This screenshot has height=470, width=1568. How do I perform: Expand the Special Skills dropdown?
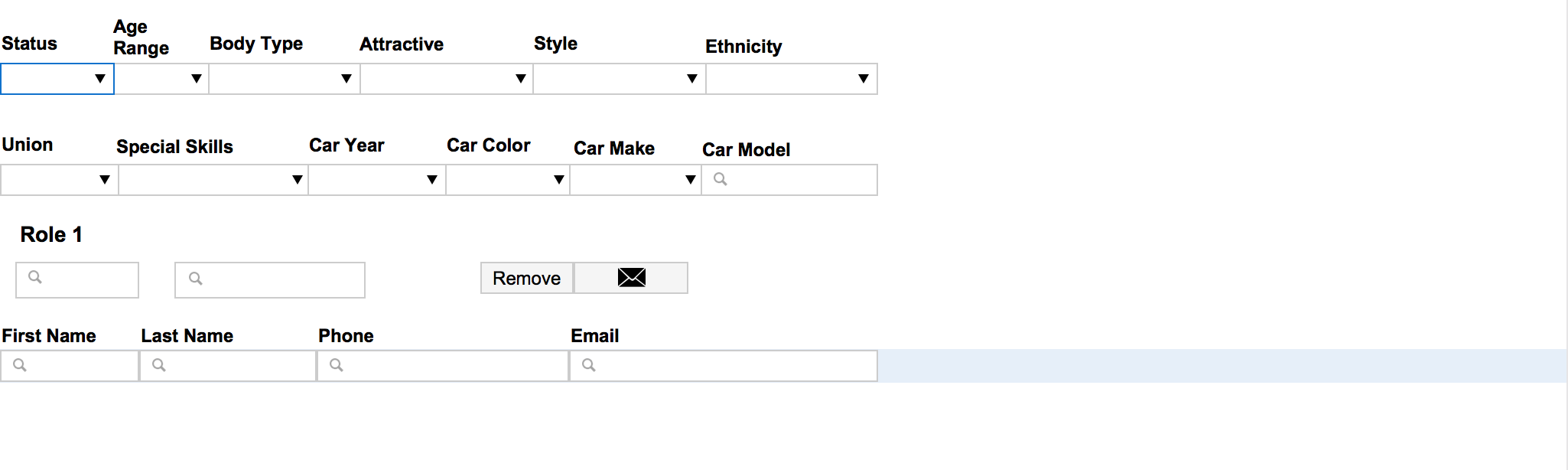213,180
